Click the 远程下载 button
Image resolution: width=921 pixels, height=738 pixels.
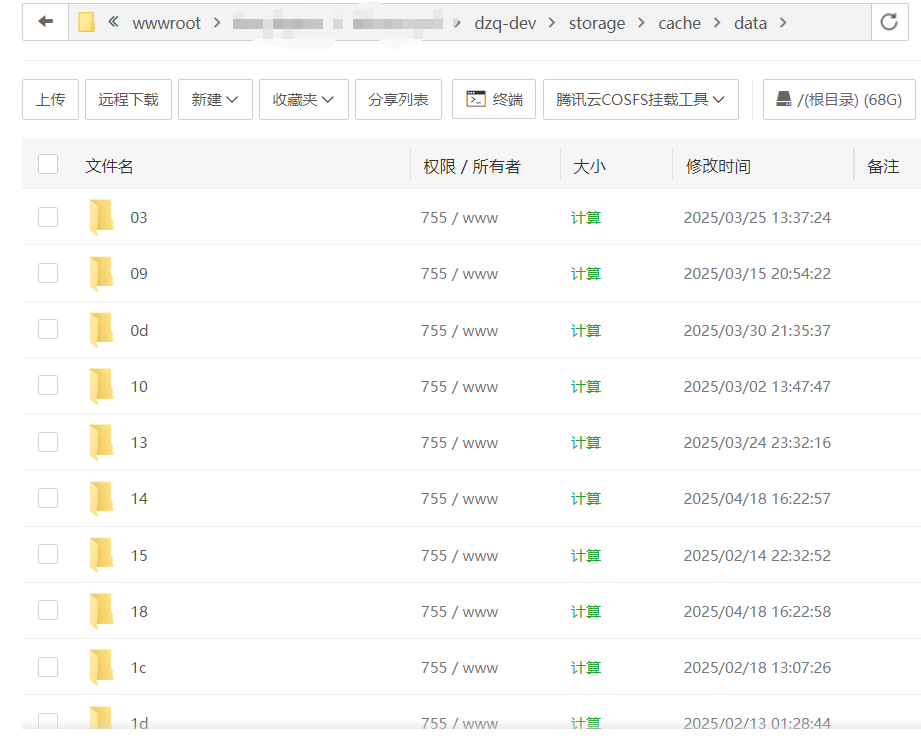point(128,99)
